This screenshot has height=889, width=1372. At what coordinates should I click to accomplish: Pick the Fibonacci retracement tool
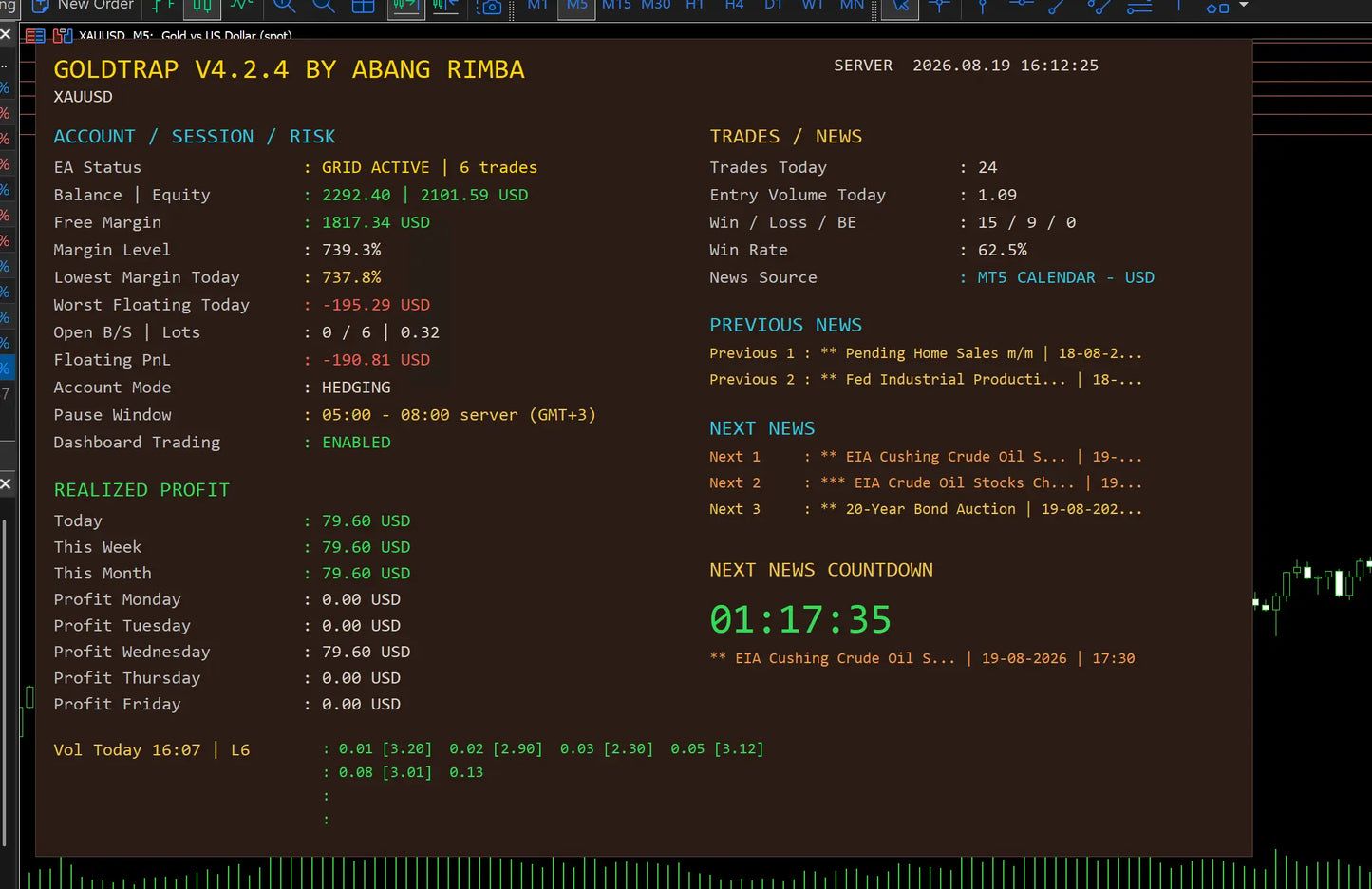tap(1138, 7)
